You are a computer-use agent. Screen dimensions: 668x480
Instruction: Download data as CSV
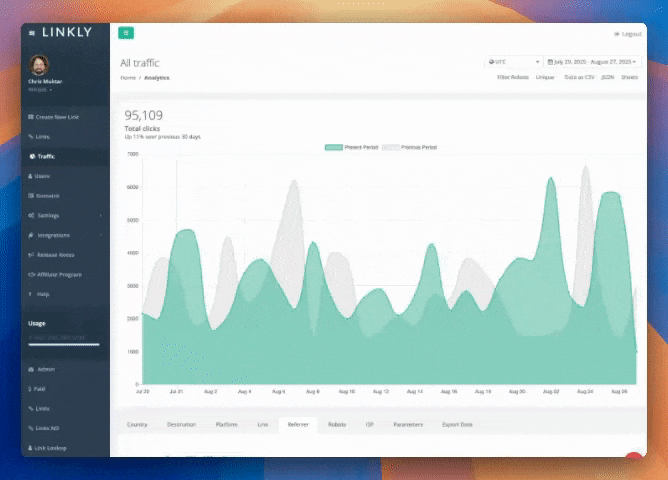click(577, 77)
